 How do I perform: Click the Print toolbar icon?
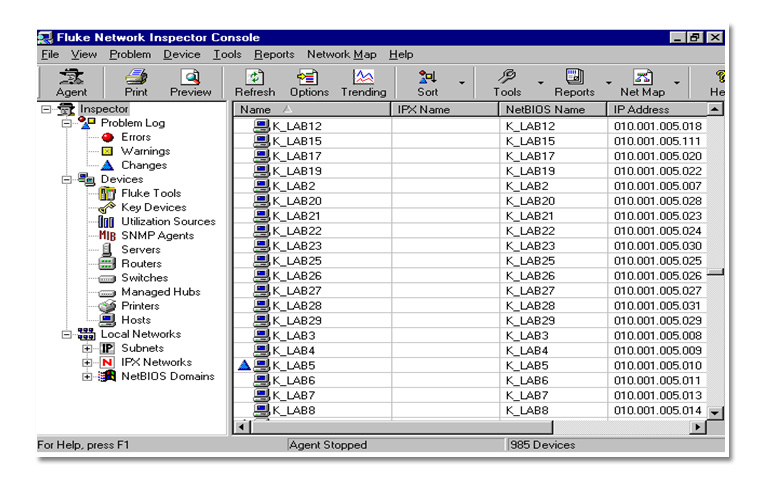click(x=136, y=82)
